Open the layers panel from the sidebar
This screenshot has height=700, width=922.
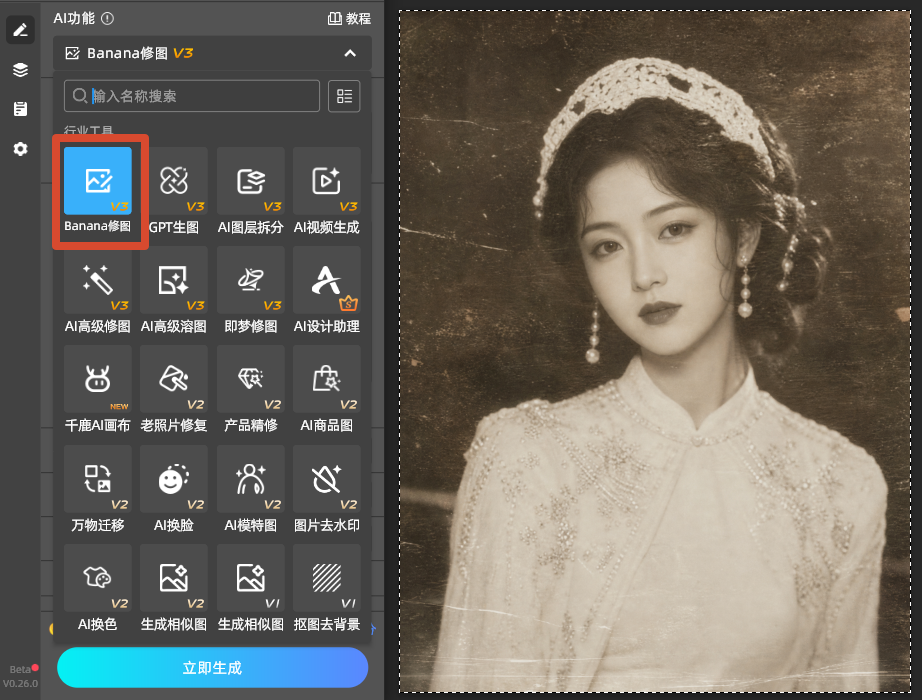click(21, 69)
